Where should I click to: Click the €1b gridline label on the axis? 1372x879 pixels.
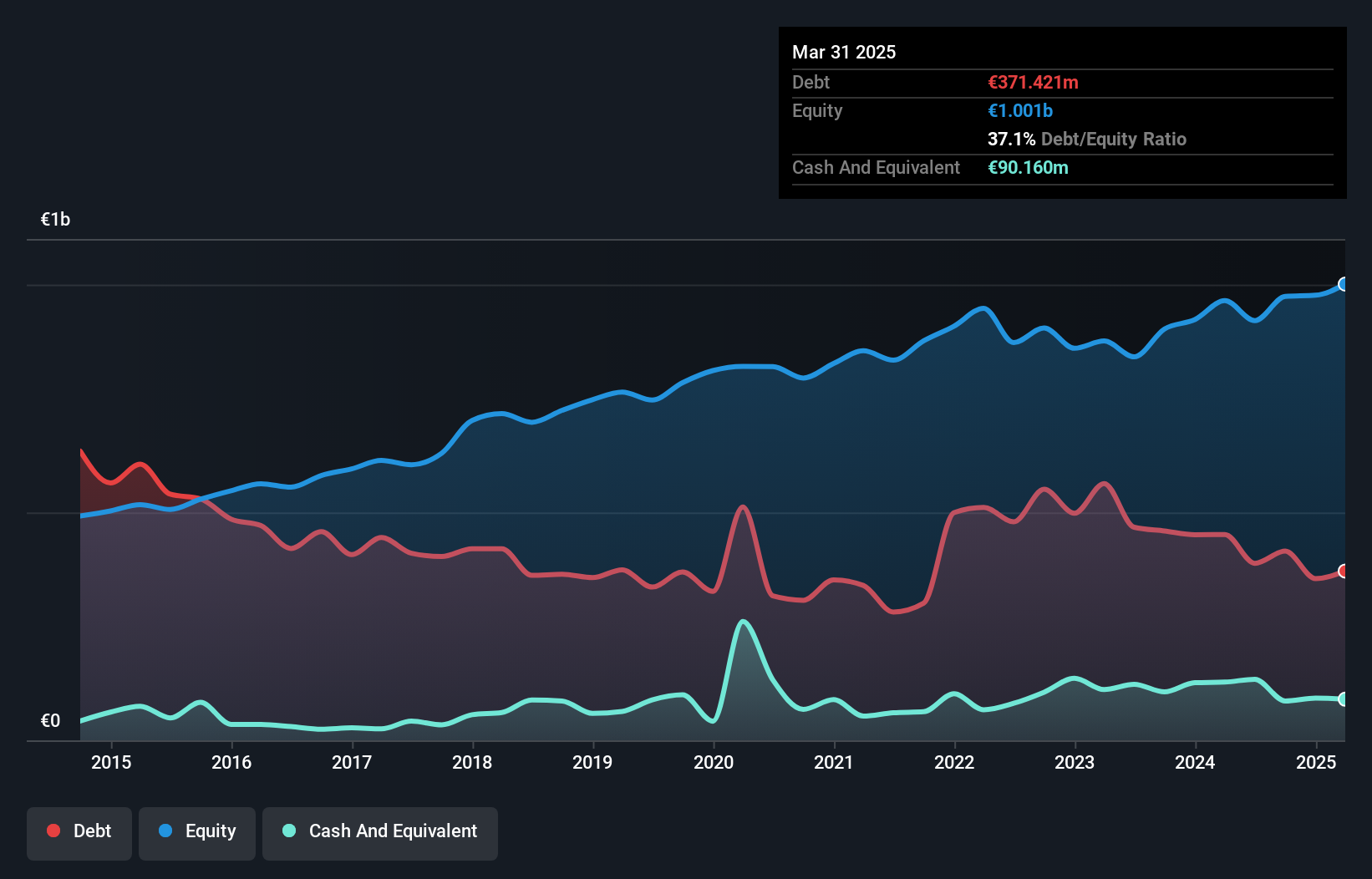[x=55, y=218]
